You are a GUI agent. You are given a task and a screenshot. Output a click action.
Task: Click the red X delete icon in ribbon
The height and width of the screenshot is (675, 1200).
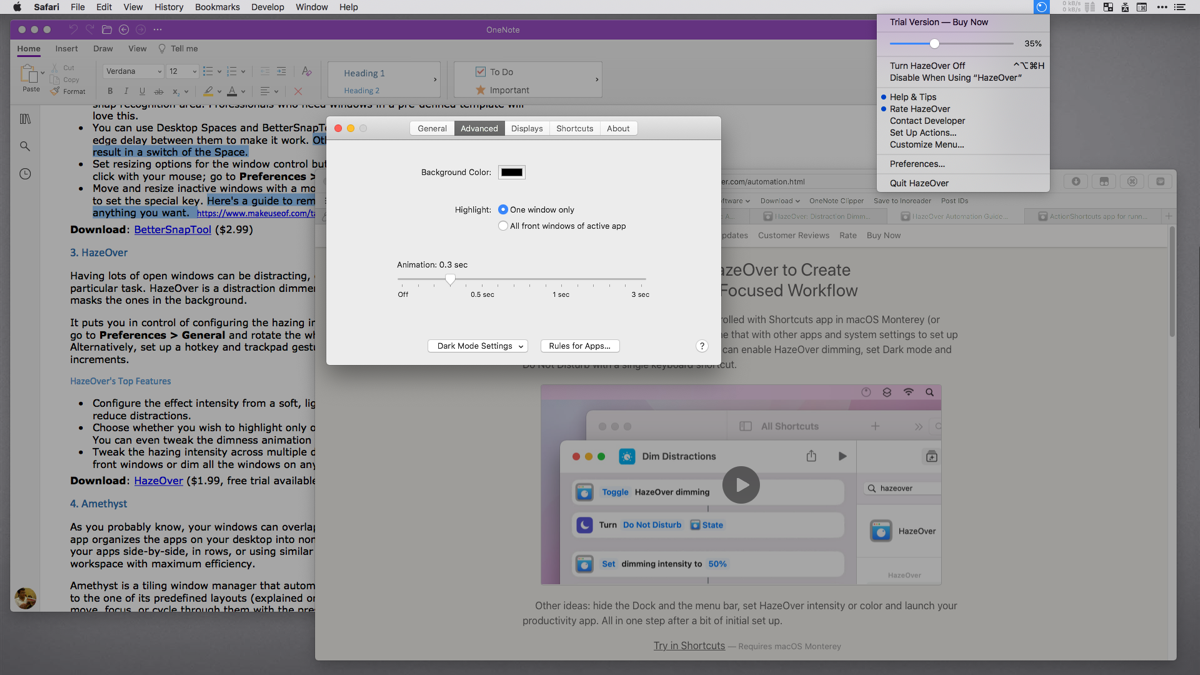(298, 92)
